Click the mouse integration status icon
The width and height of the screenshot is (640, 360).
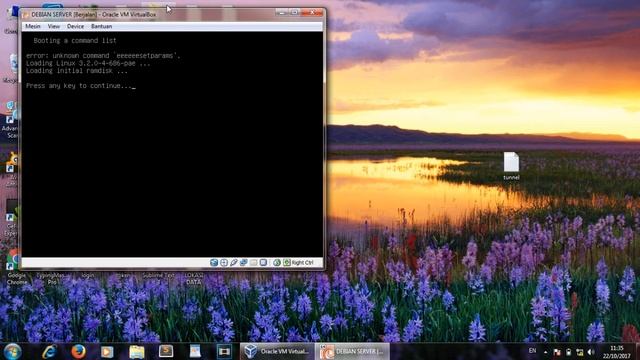click(x=277, y=262)
